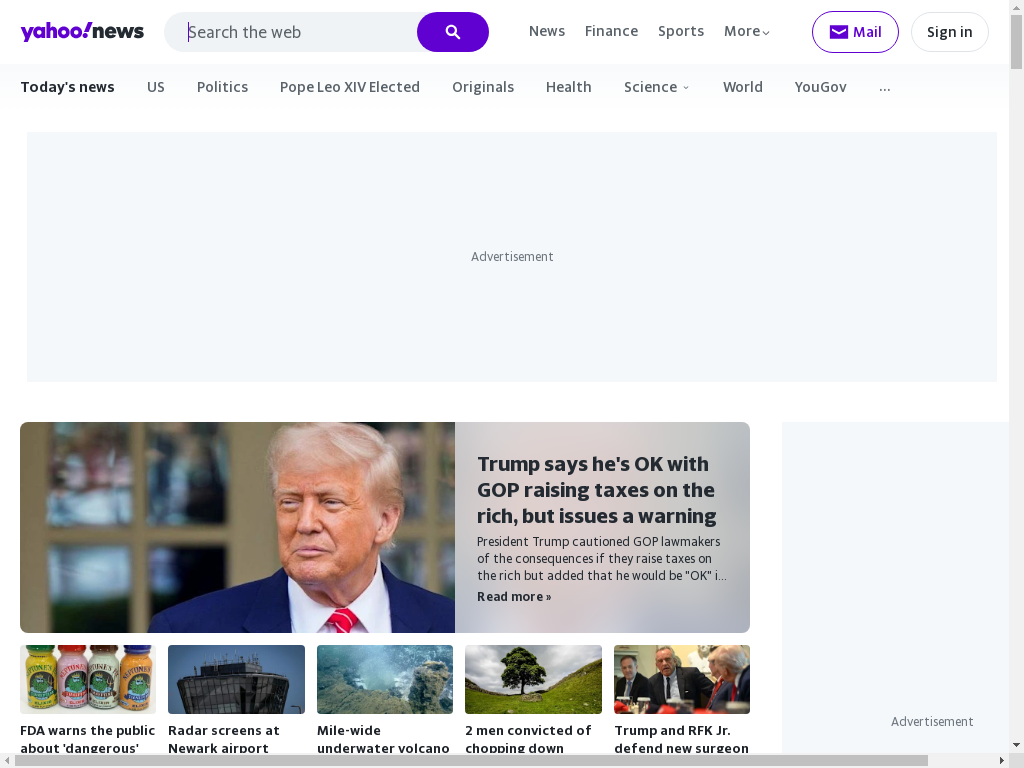Open FDA warns the public story thumbnail
1024x768 pixels.
pos(88,679)
